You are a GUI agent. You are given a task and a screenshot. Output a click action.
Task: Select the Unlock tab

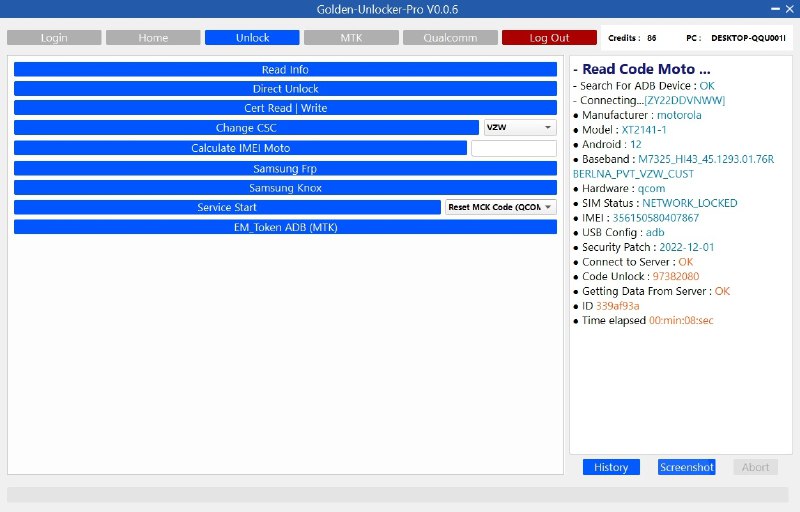[x=252, y=38]
